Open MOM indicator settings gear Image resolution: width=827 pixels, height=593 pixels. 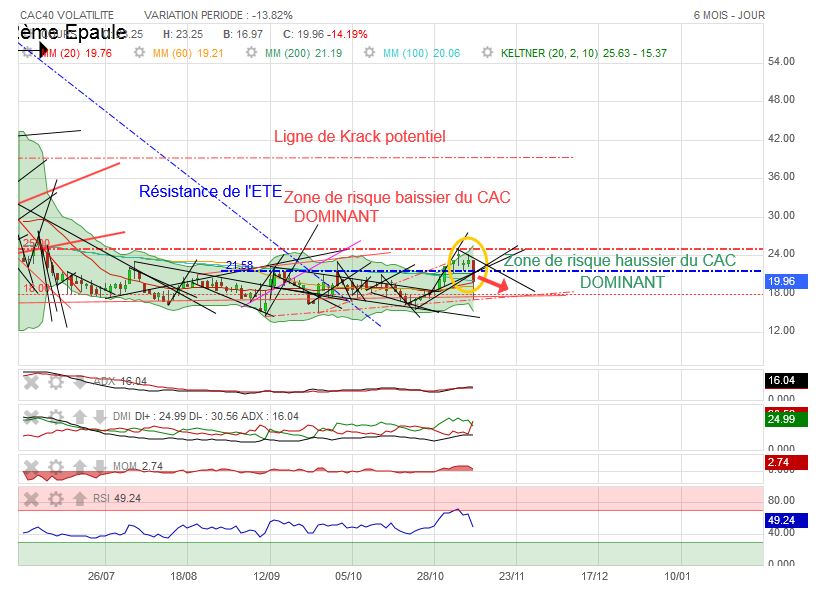56,466
